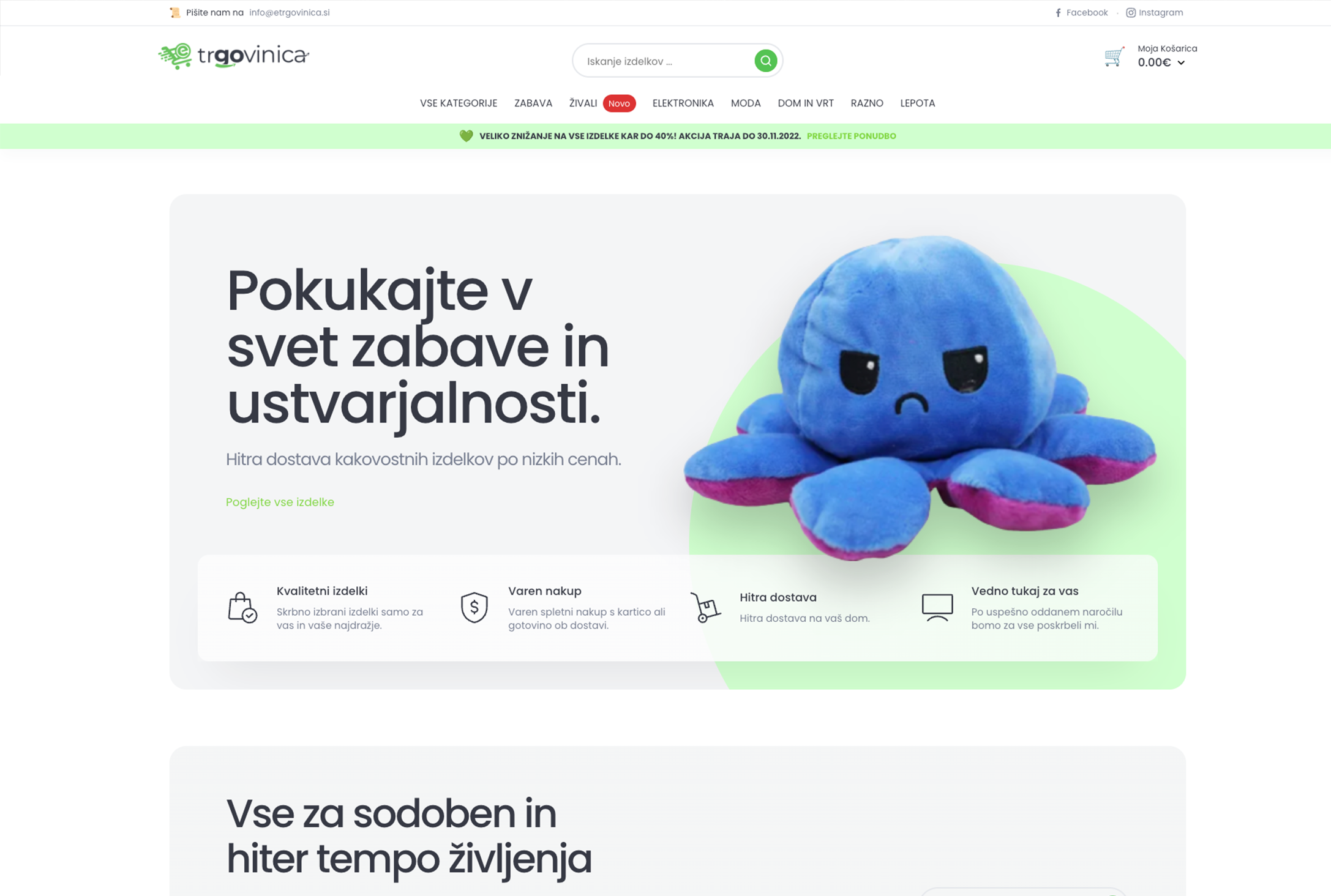Screen dimensions: 1331x896
Task: Open the ŽIVALI category
Action: [583, 103]
